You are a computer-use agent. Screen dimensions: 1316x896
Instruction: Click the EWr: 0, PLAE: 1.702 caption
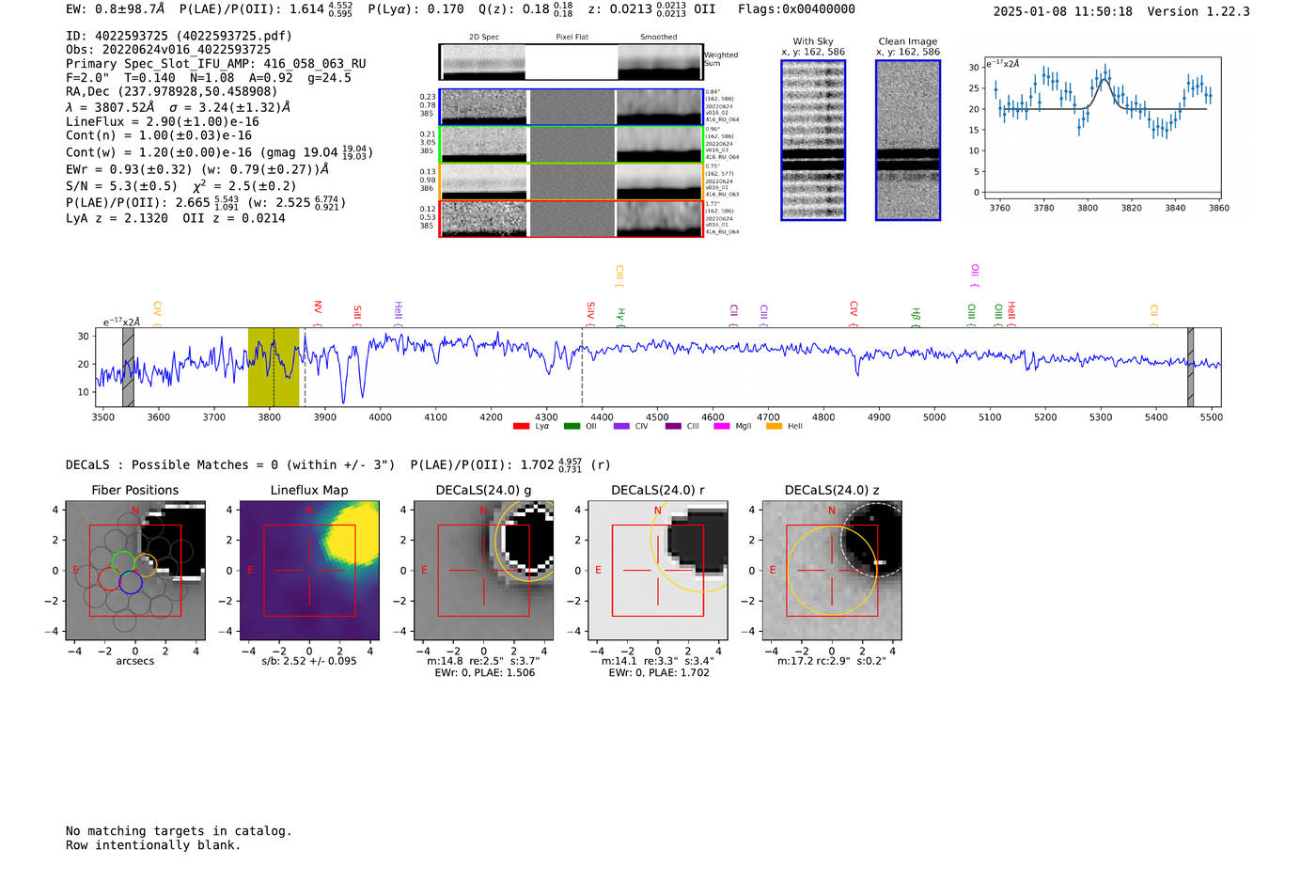pos(659,673)
